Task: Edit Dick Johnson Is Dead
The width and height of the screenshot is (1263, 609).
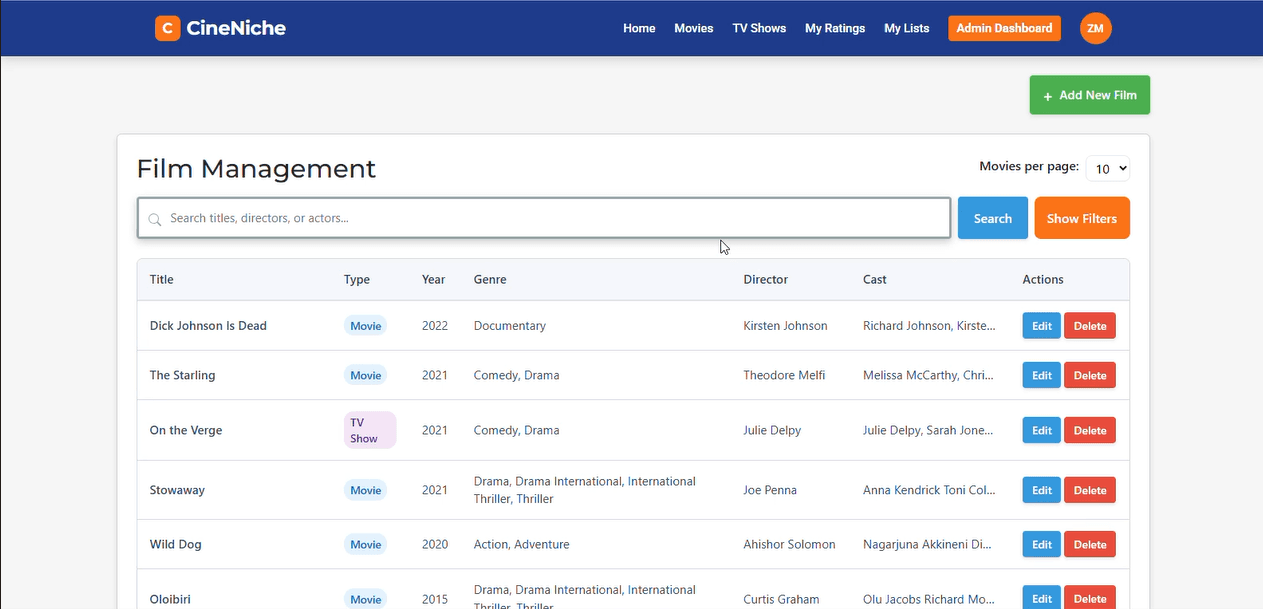Action: point(1041,326)
